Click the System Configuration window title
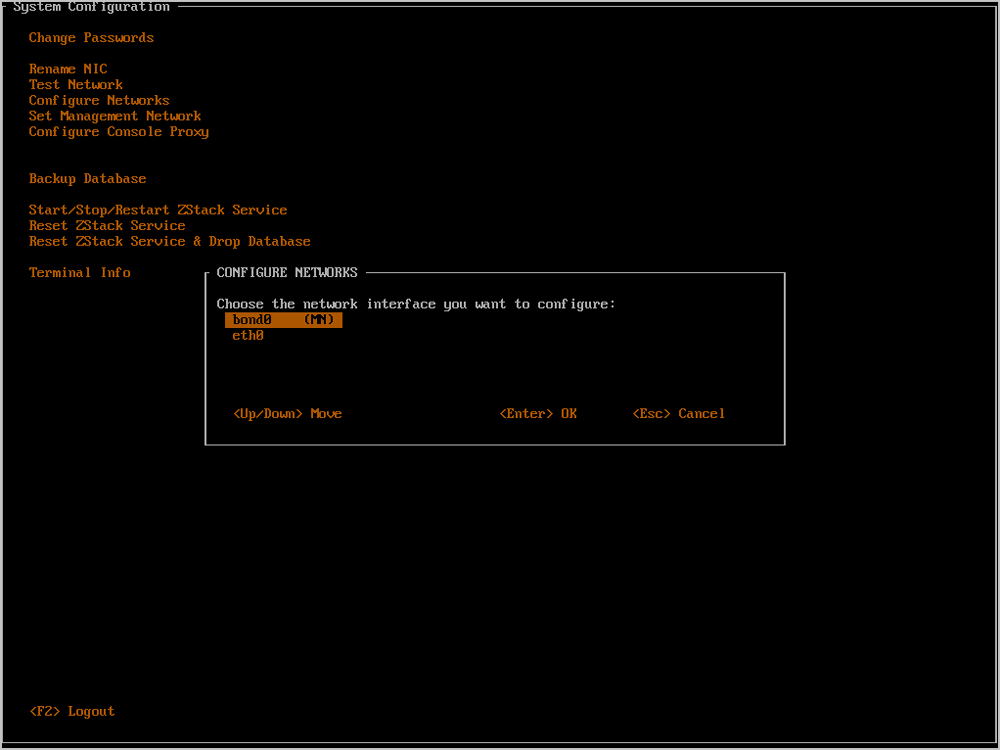Screen dimensions: 1000x750 tap(91, 7)
